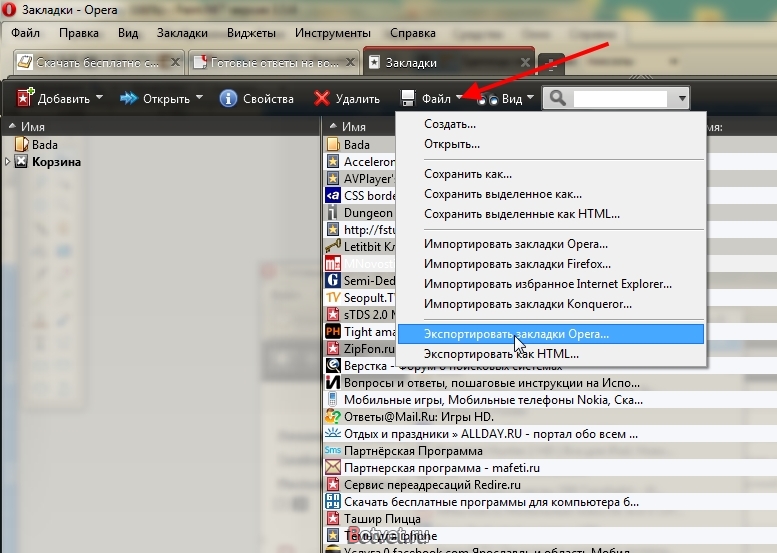Image resolution: width=777 pixels, height=553 pixels.
Task: Expand the Вид toolbar dropdown
Action: [530, 97]
